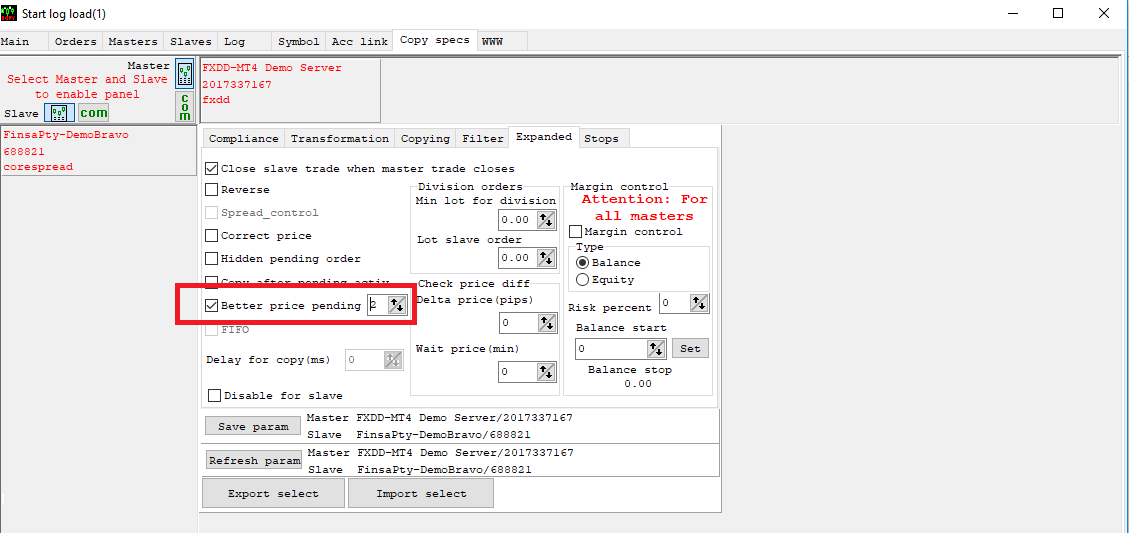This screenshot has width=1129, height=533.
Task: Click the Master terminal icon
Action: click(x=185, y=74)
